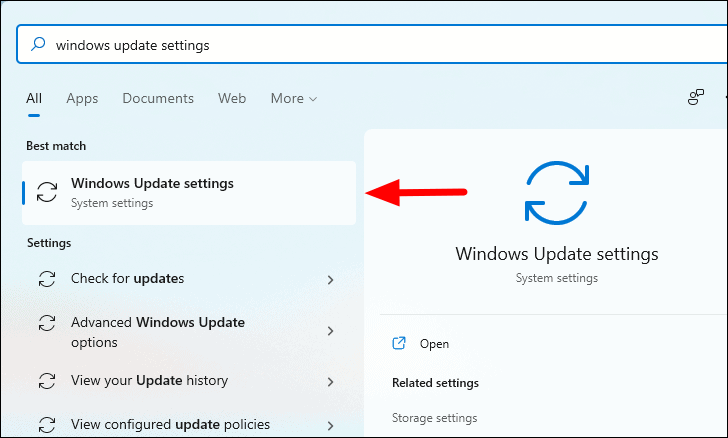Click the open-in-new-window icon beside Open

(x=399, y=343)
